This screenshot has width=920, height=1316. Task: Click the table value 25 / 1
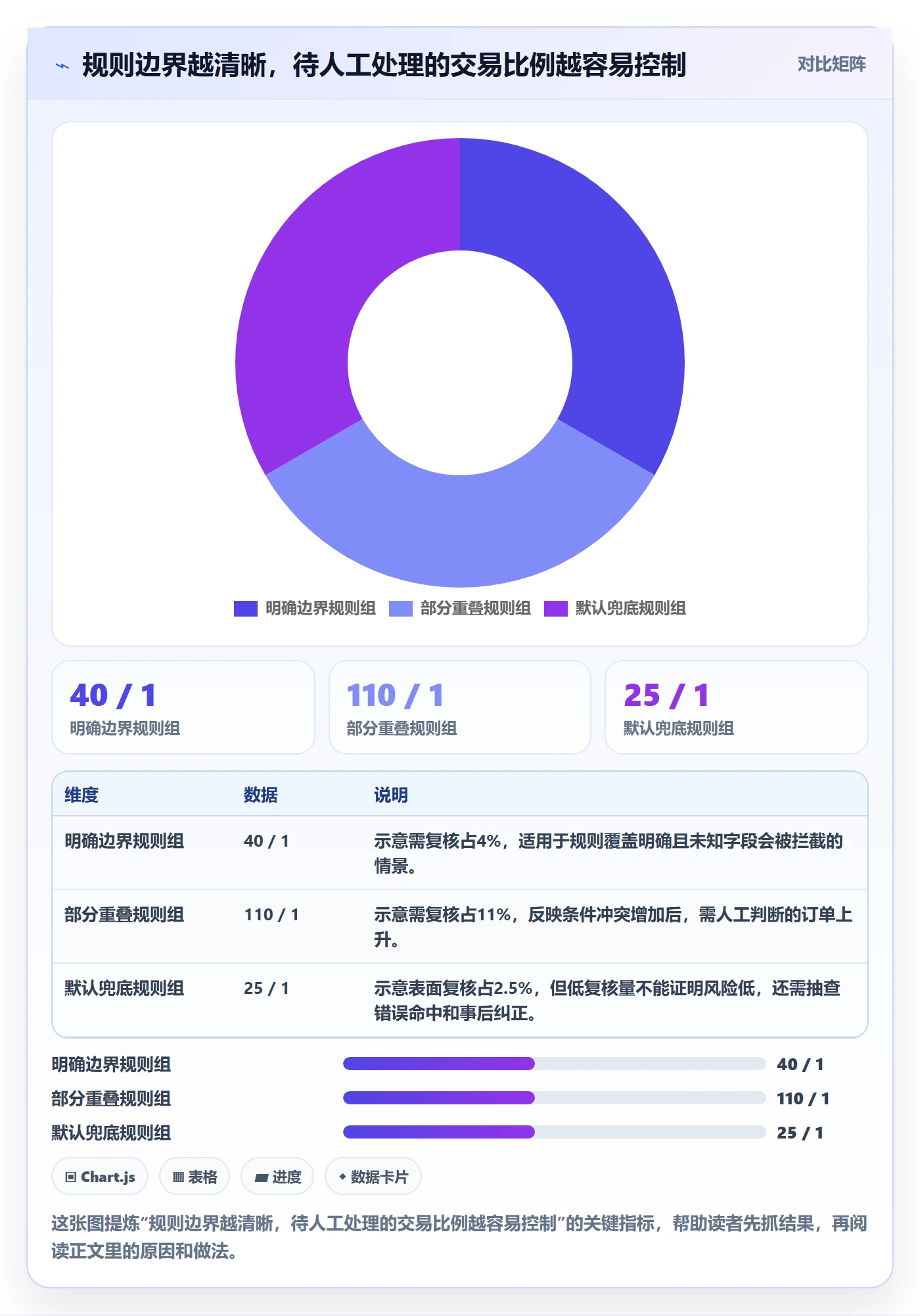[x=266, y=989]
